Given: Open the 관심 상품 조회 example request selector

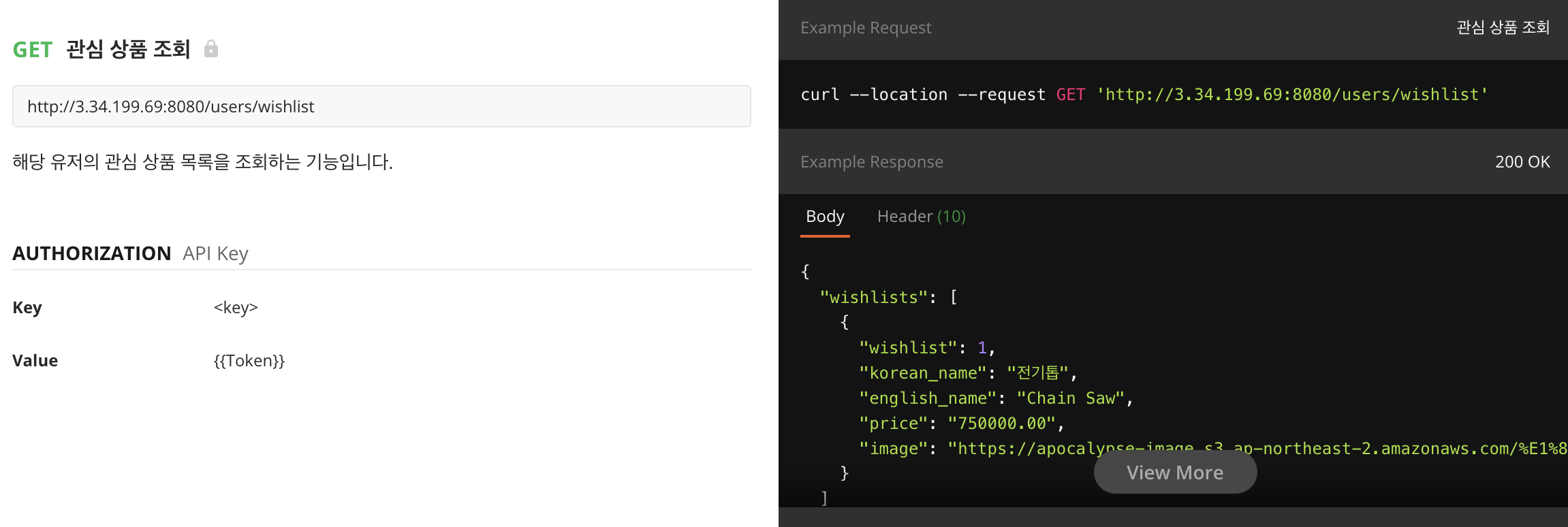Looking at the screenshot, I should [1503, 27].
